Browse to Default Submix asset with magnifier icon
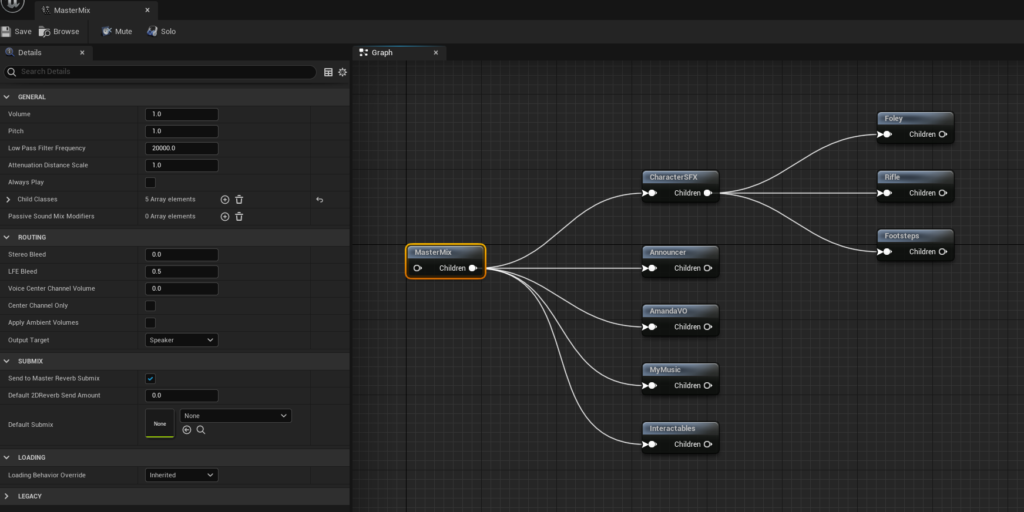The width and height of the screenshot is (1024, 512). (201, 430)
